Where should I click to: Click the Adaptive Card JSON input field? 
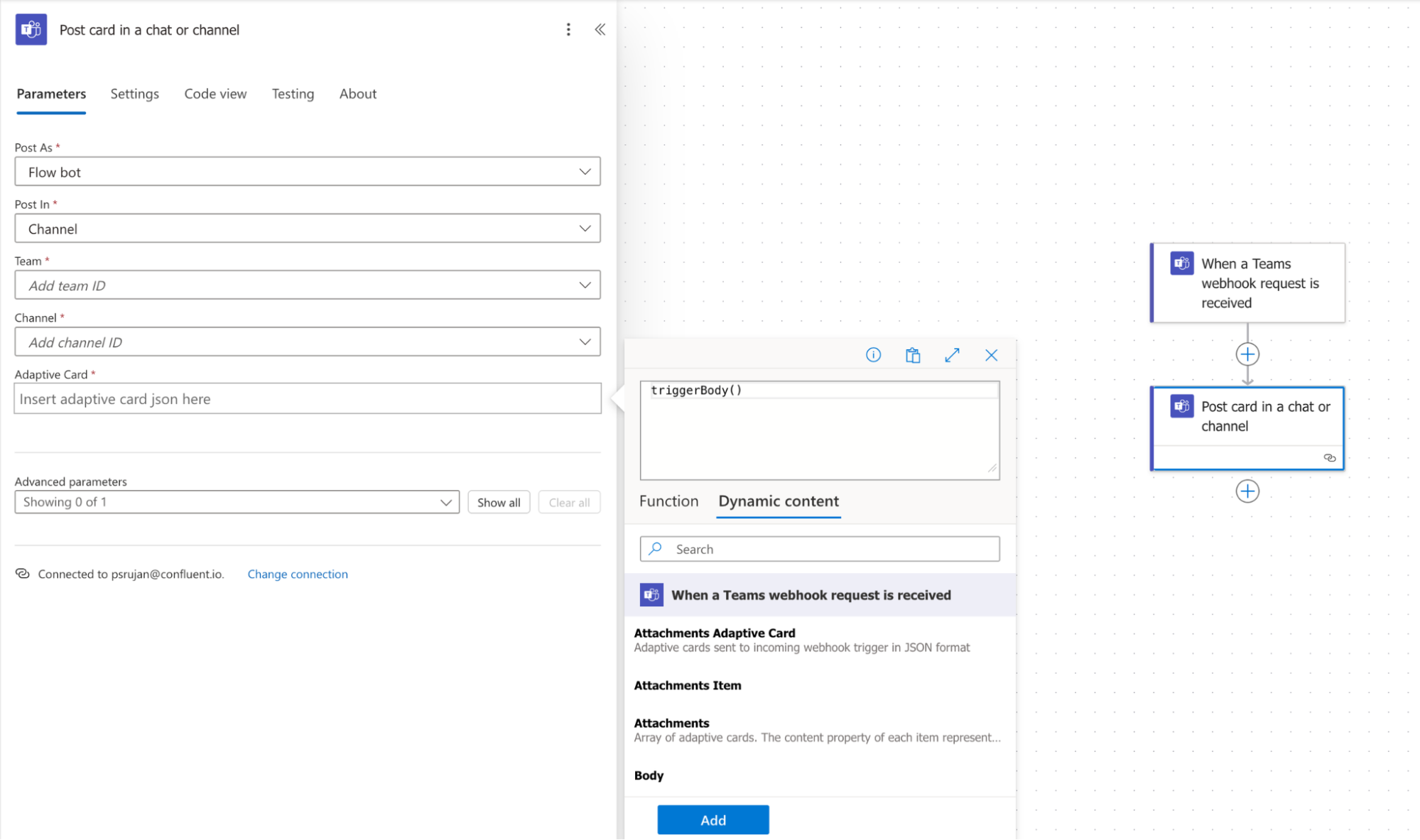tap(307, 399)
